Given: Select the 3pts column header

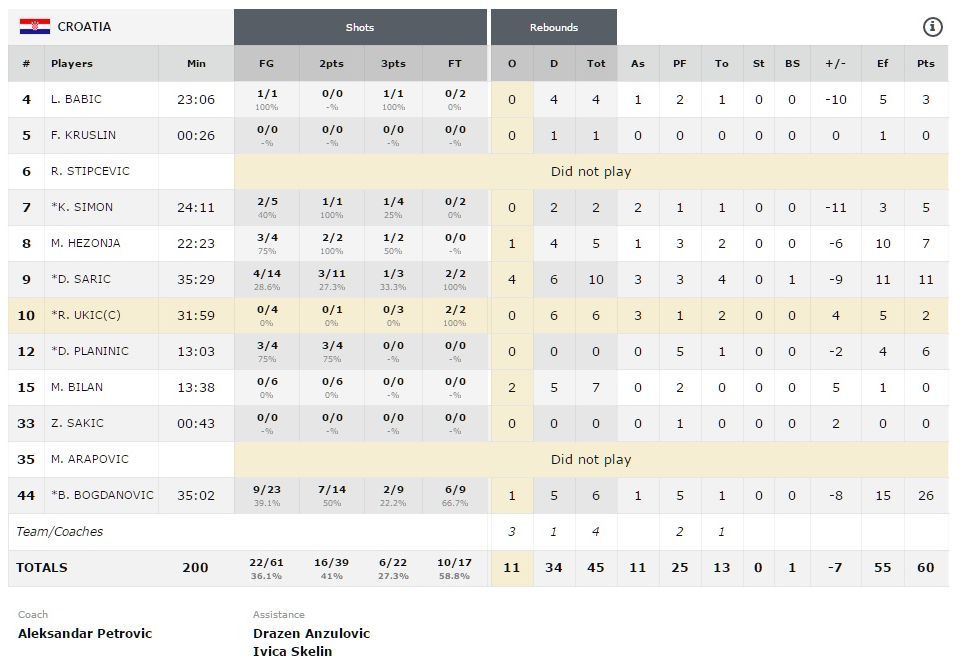Looking at the screenshot, I should [x=394, y=64].
